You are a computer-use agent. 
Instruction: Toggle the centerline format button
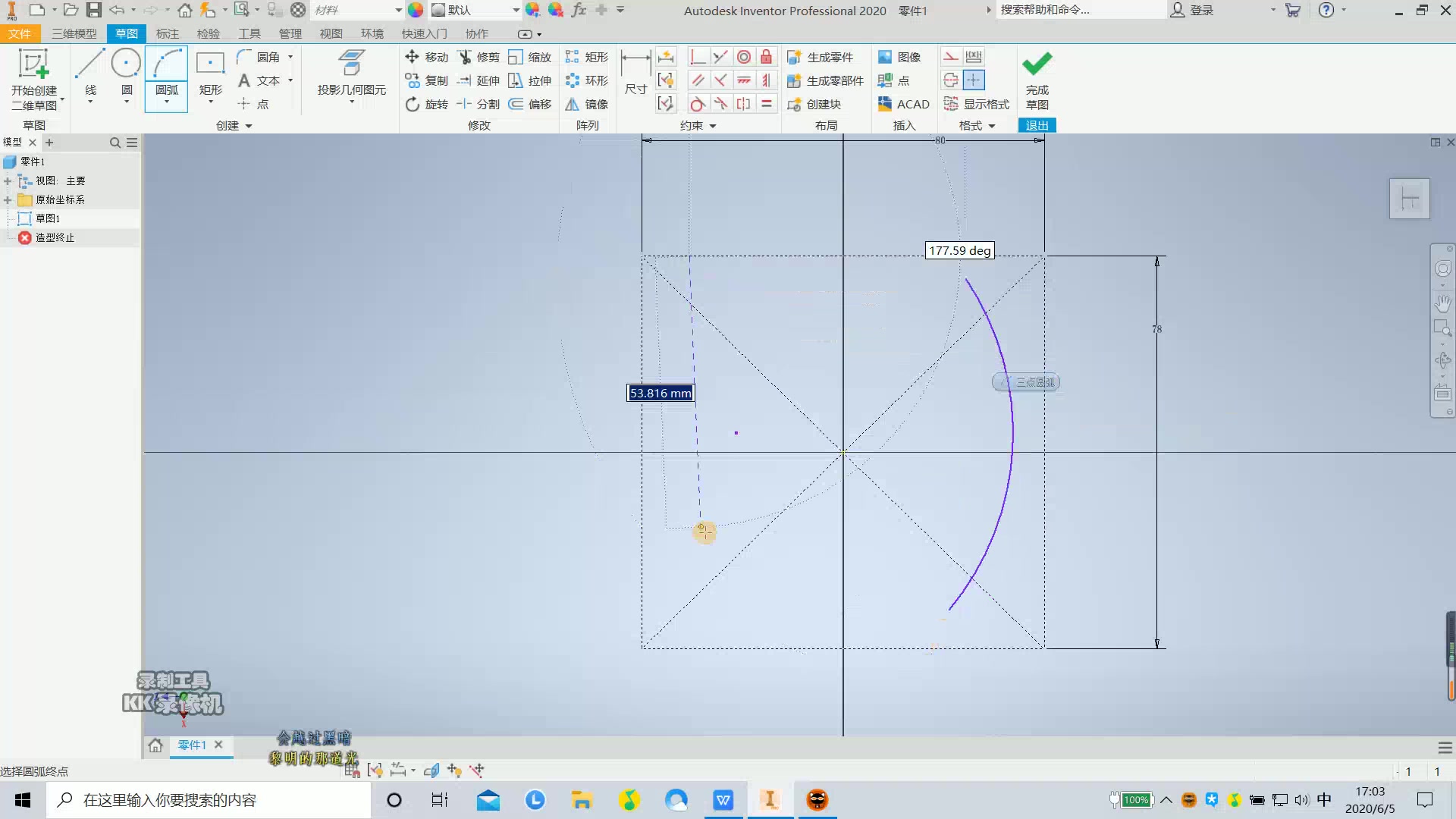pos(951,80)
